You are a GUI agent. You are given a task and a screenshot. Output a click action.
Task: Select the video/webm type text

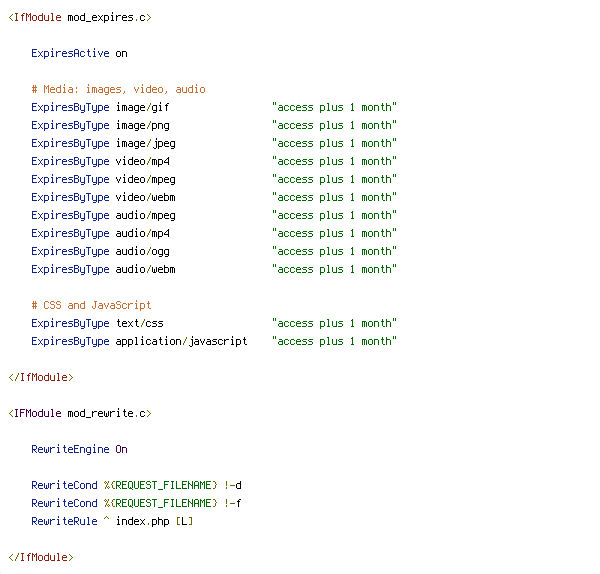[146, 197]
